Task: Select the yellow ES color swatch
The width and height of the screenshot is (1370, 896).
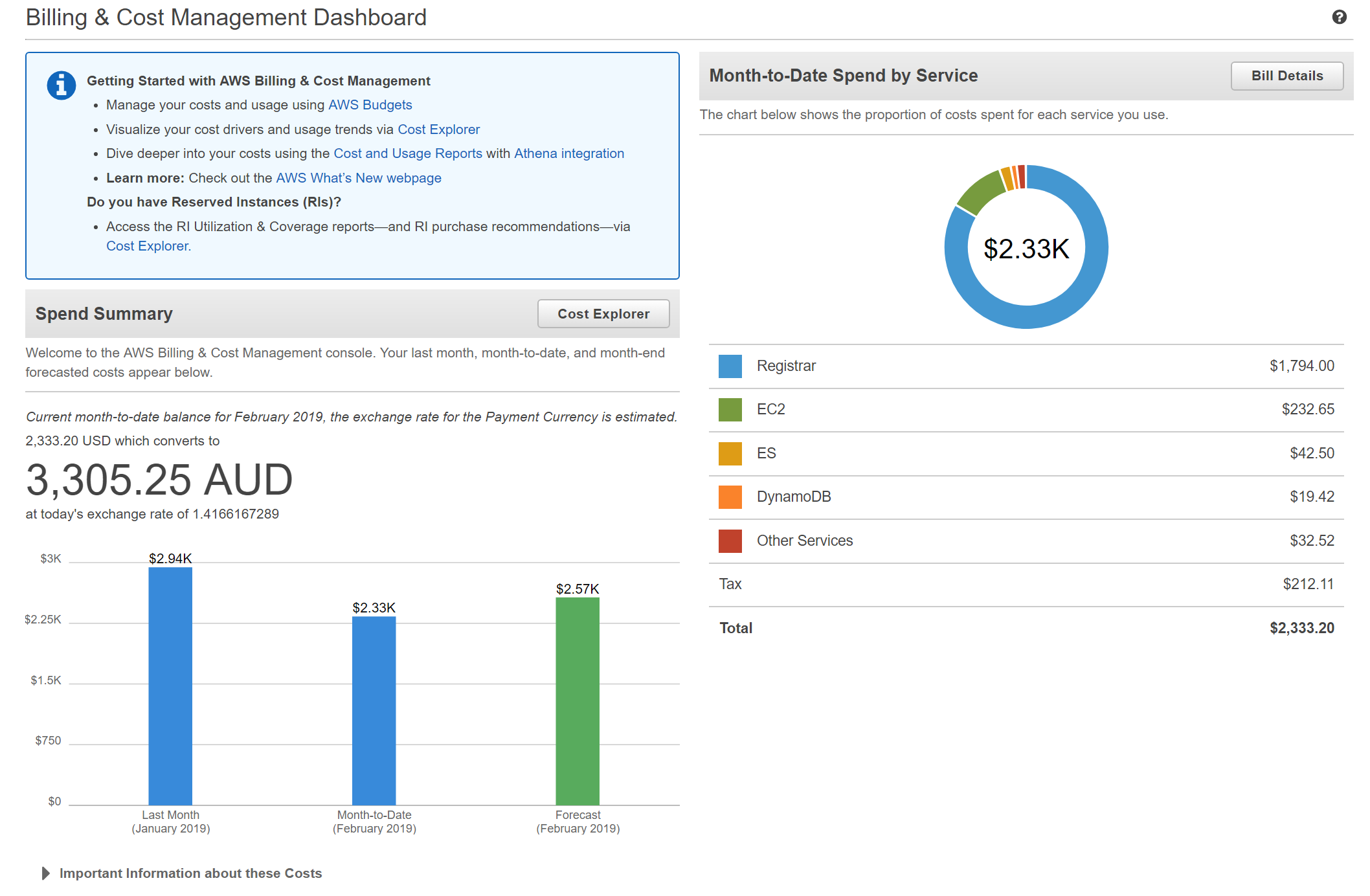Action: point(730,454)
